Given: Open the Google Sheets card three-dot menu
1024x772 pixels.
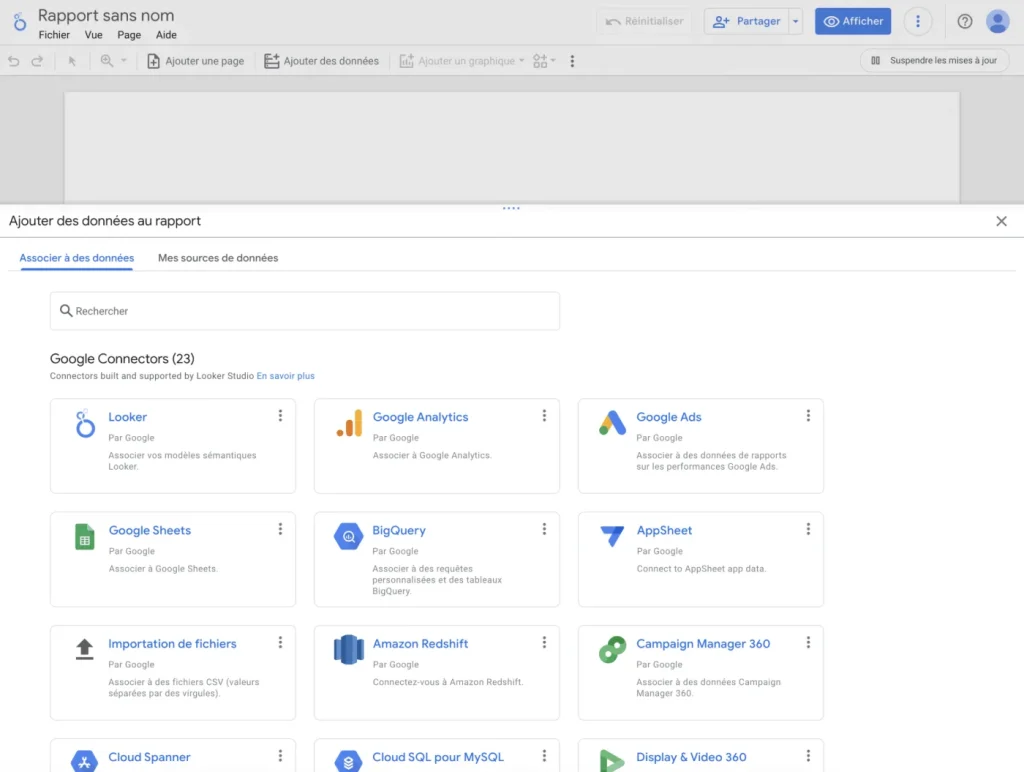Looking at the screenshot, I should click(280, 529).
